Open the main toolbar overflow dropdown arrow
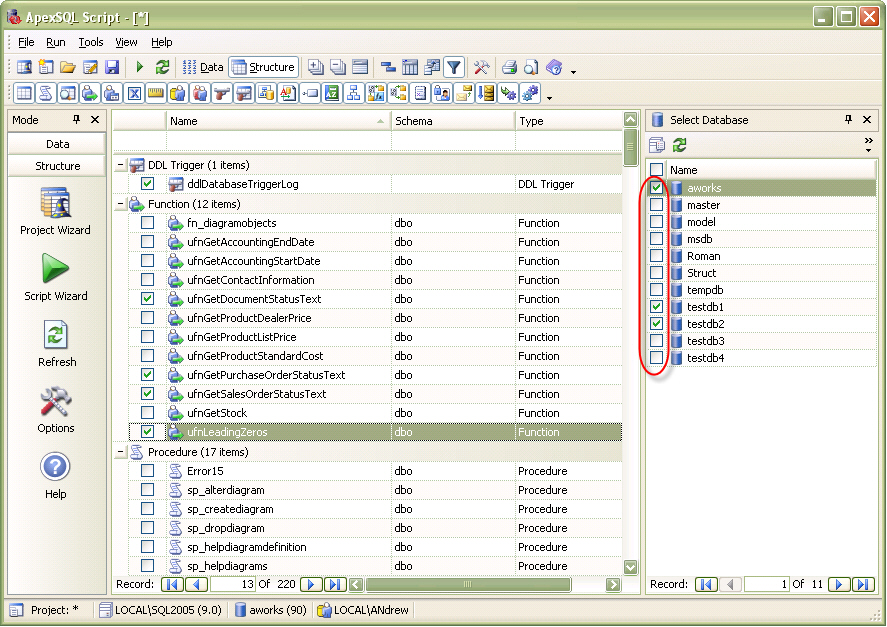This screenshot has width=887, height=627. 574,72
